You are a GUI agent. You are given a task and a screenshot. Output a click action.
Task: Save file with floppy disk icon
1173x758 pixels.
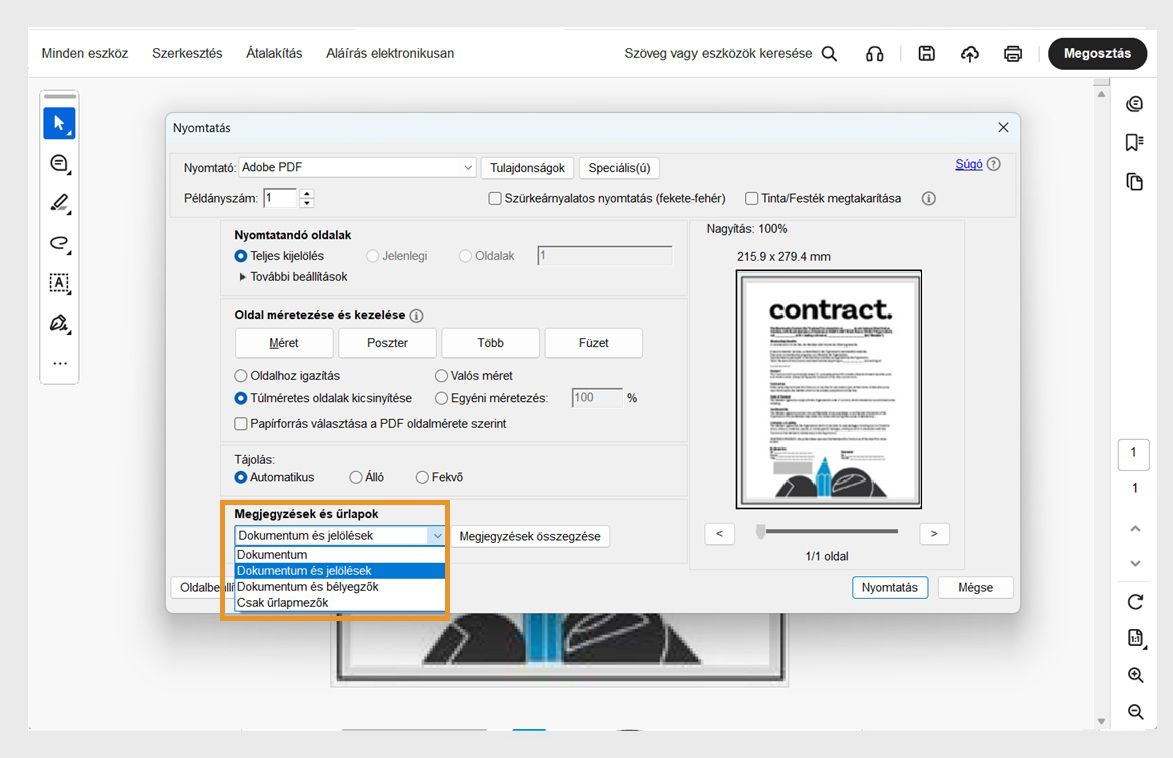pyautogui.click(x=926, y=53)
